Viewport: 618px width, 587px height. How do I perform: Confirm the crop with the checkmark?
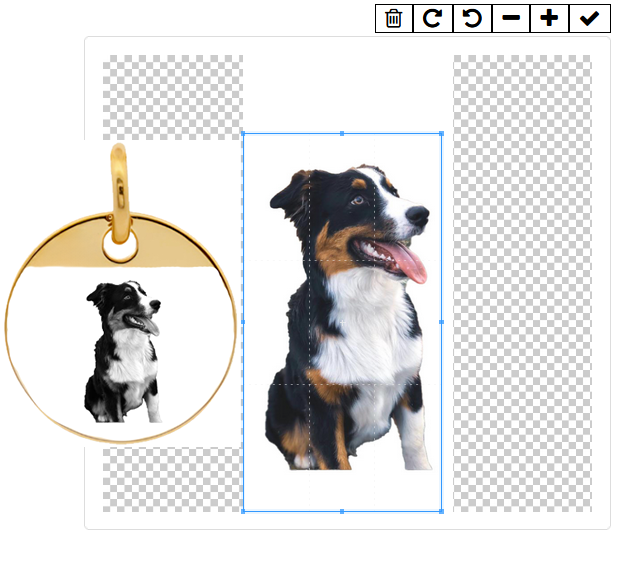click(589, 19)
